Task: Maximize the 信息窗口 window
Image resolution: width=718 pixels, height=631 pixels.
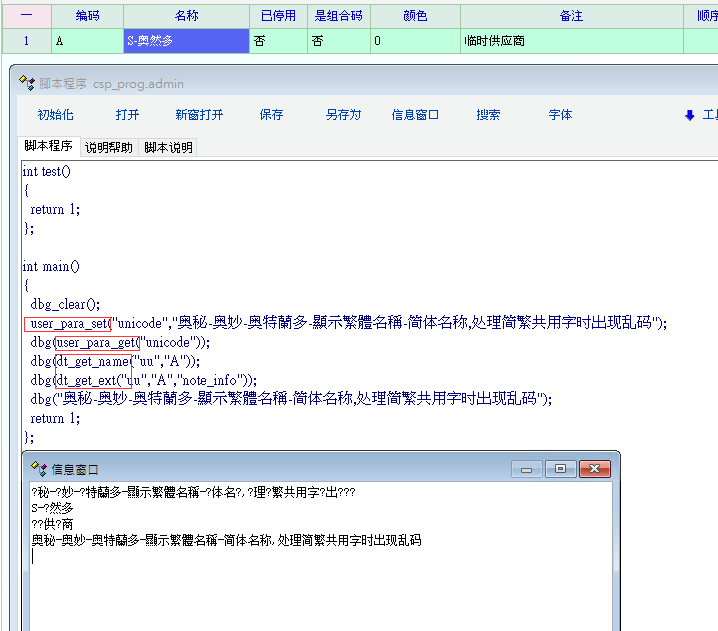Action: tap(560, 469)
